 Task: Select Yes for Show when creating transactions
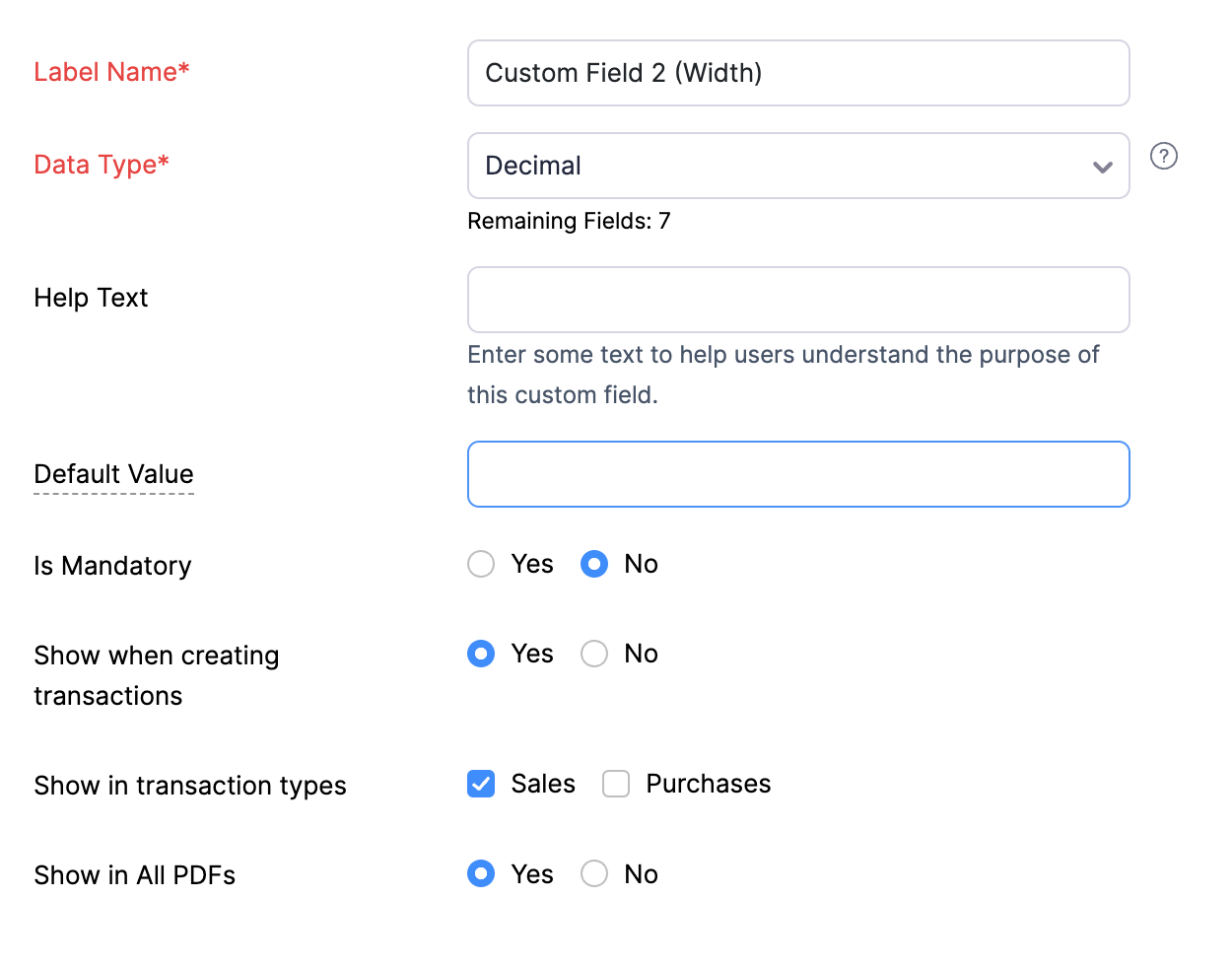pyautogui.click(x=481, y=654)
